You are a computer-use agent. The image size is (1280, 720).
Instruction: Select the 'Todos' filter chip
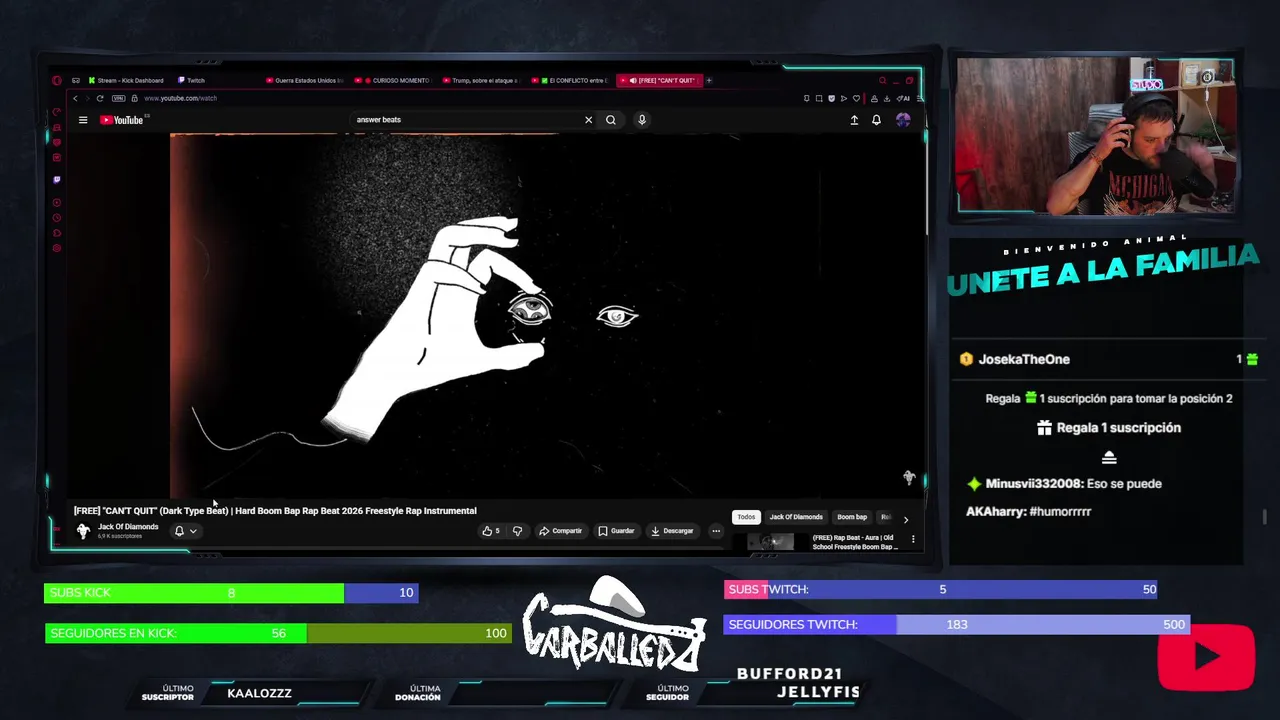(746, 517)
